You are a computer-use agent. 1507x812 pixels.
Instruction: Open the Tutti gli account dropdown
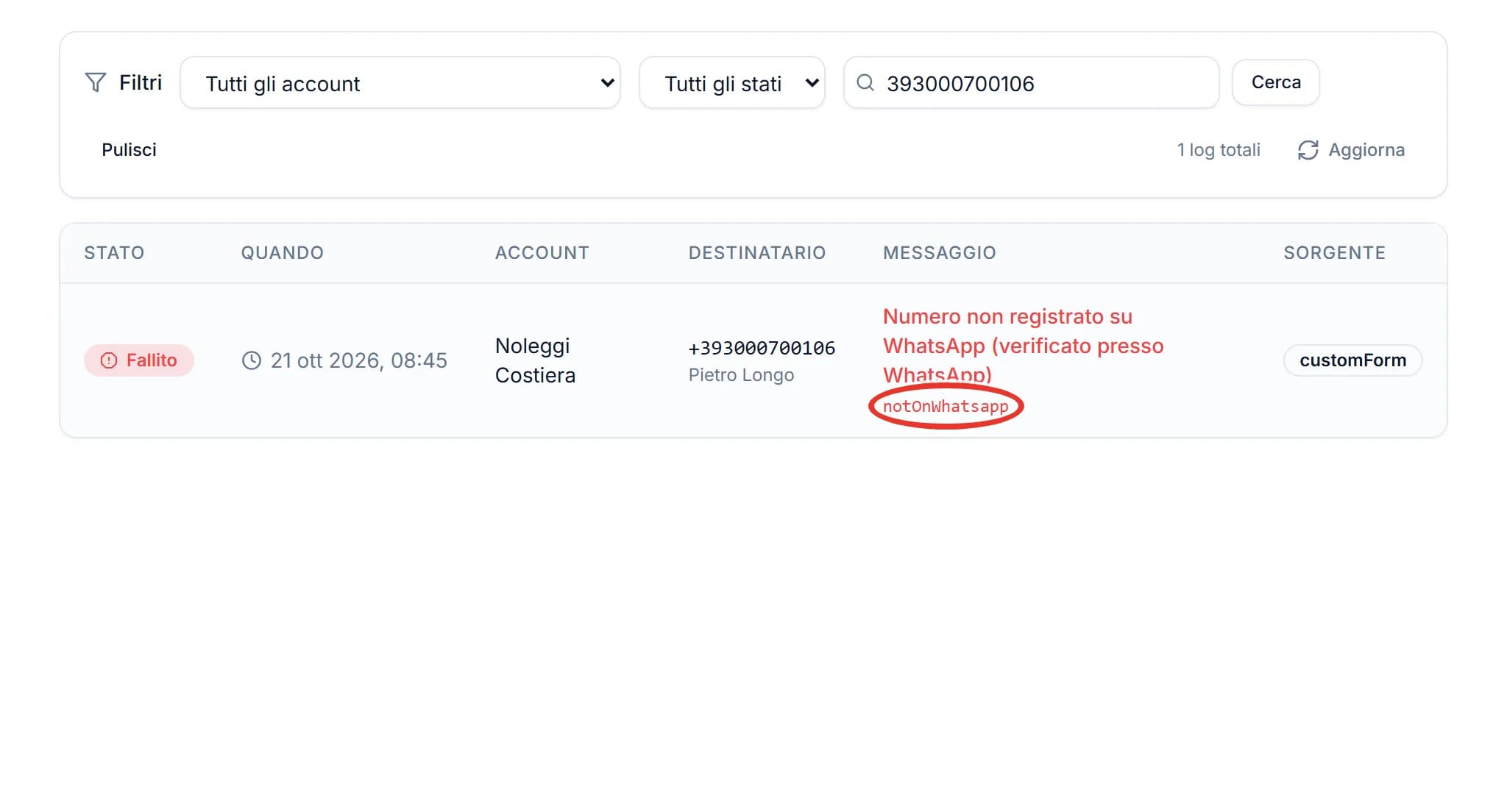tap(400, 83)
